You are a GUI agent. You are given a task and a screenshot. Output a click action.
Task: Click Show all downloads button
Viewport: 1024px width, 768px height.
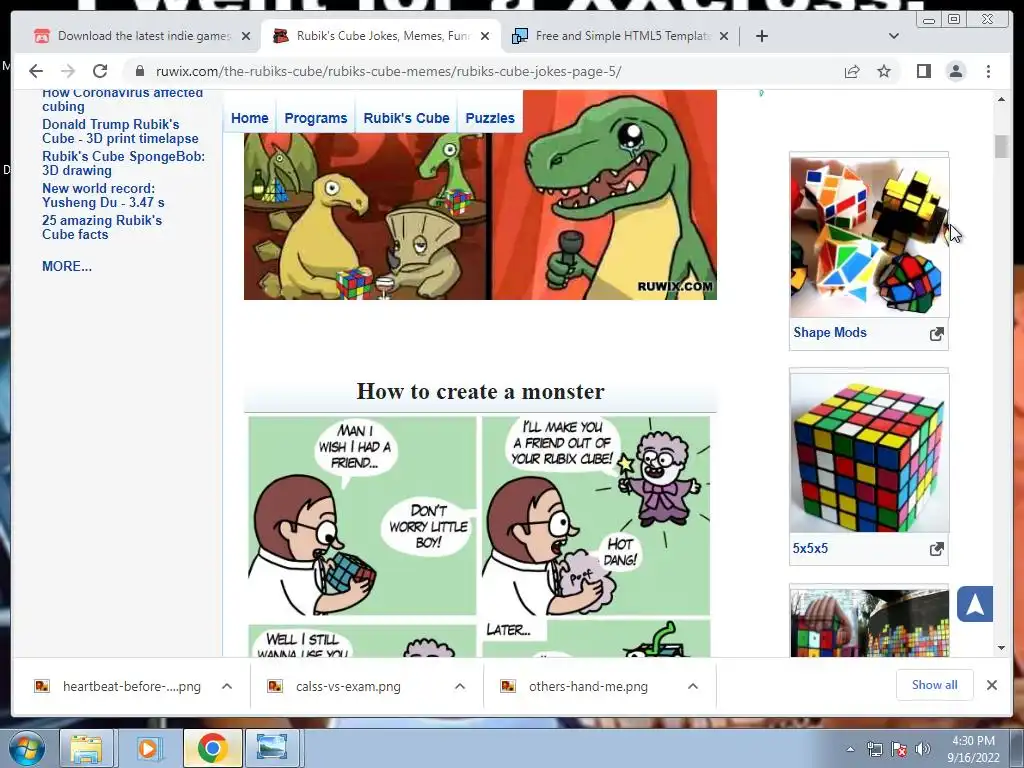(x=935, y=685)
